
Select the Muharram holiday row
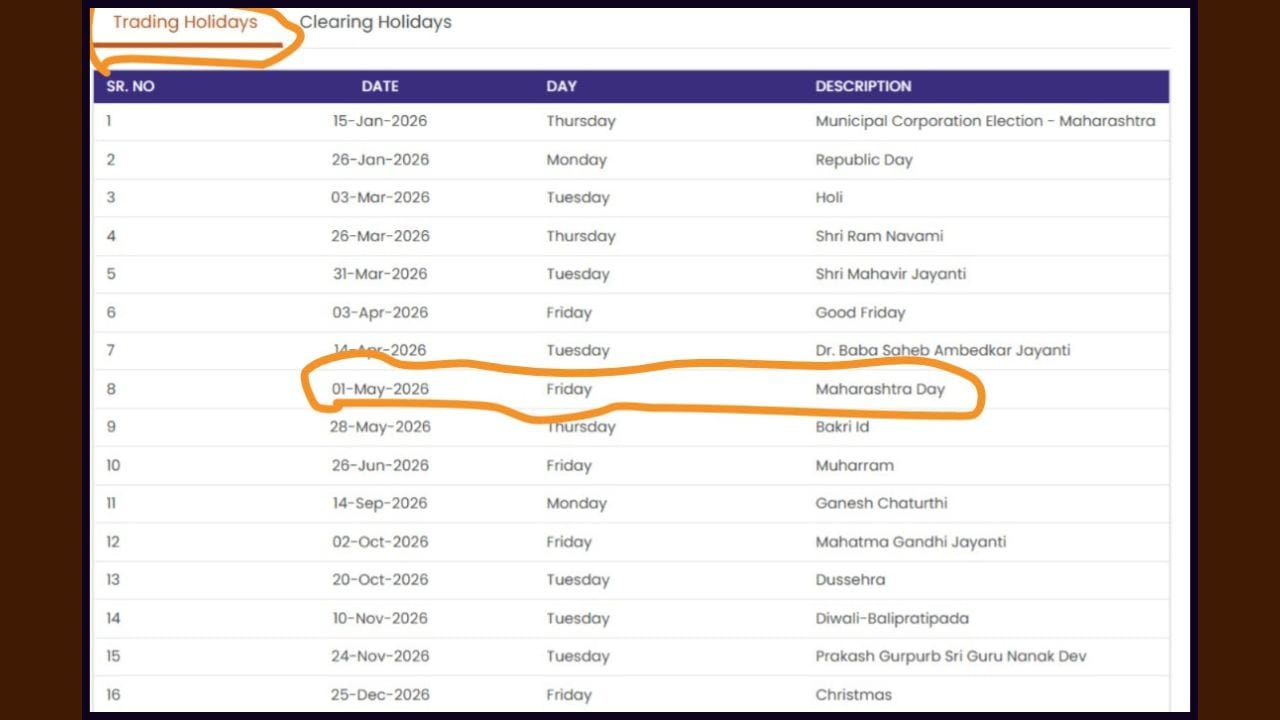pyautogui.click(x=854, y=466)
